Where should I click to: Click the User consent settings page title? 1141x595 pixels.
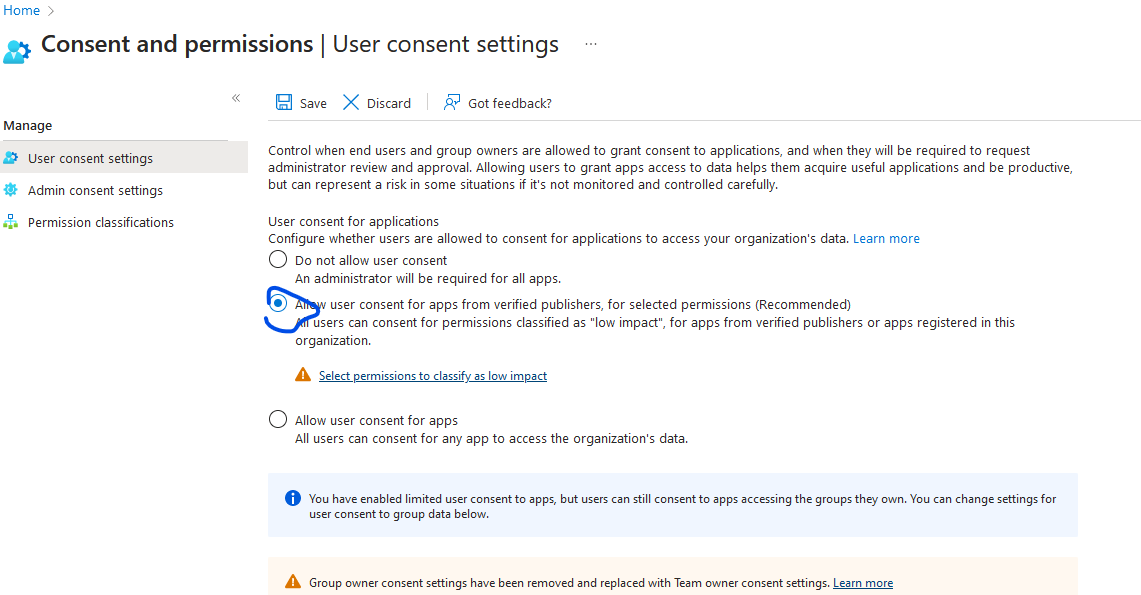coord(445,44)
